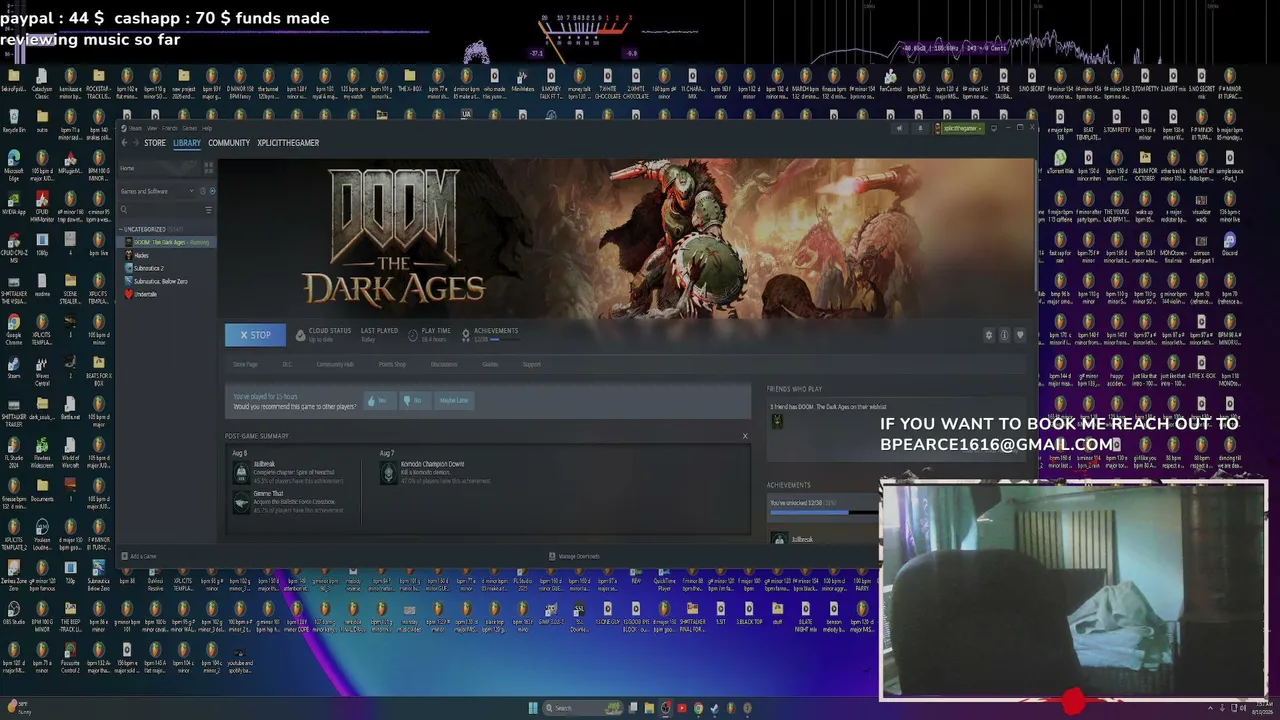Open the Microsoft Edge desktop shortcut
1280x720 pixels.
[13, 165]
